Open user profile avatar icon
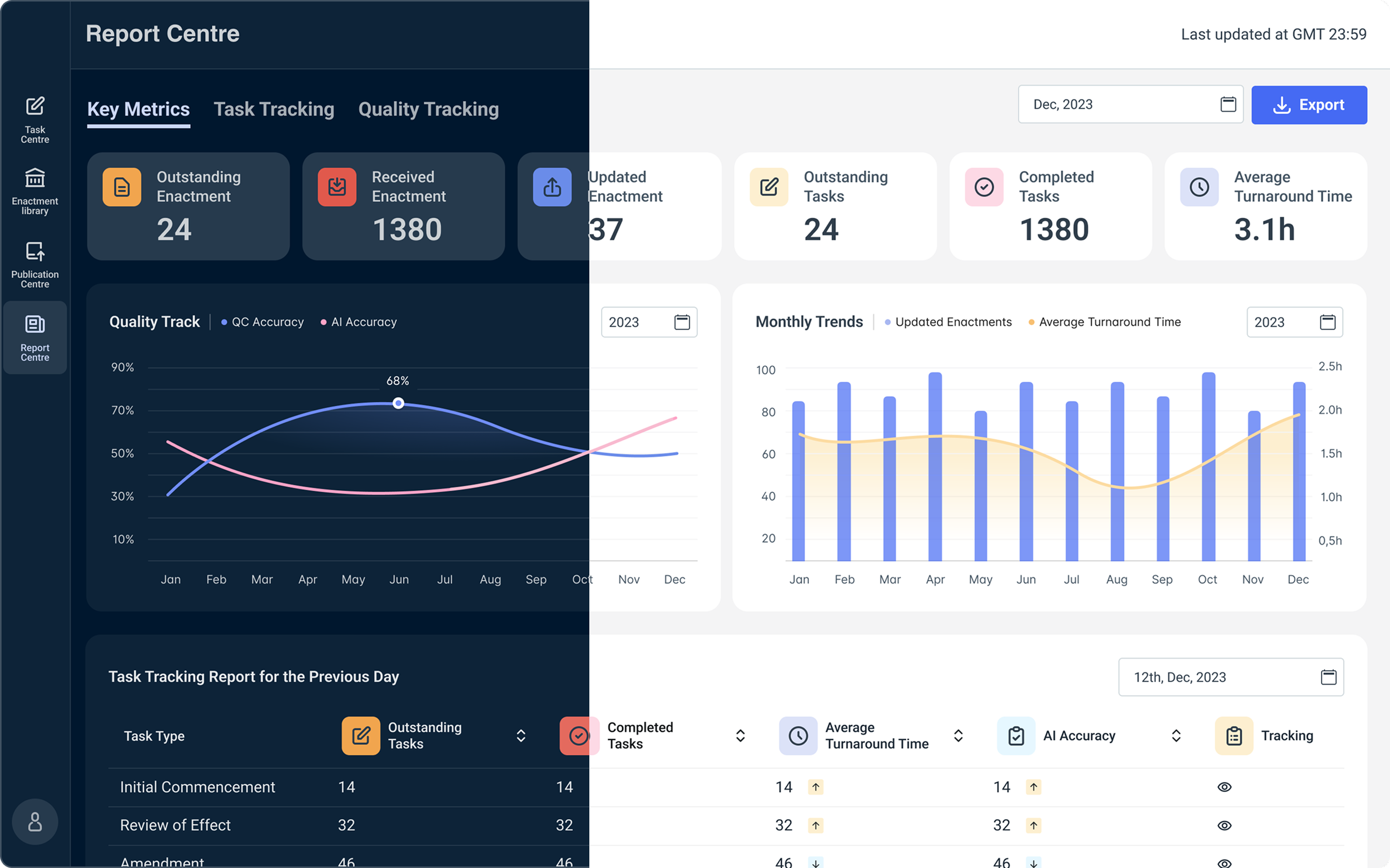This screenshot has height=868, width=1390. coord(35,821)
